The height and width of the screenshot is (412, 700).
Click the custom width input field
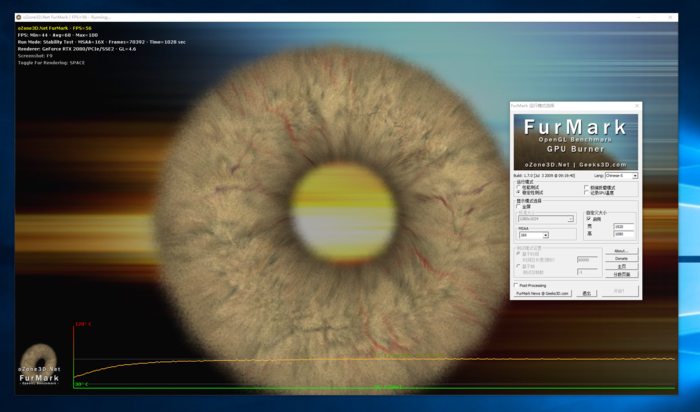pos(624,227)
